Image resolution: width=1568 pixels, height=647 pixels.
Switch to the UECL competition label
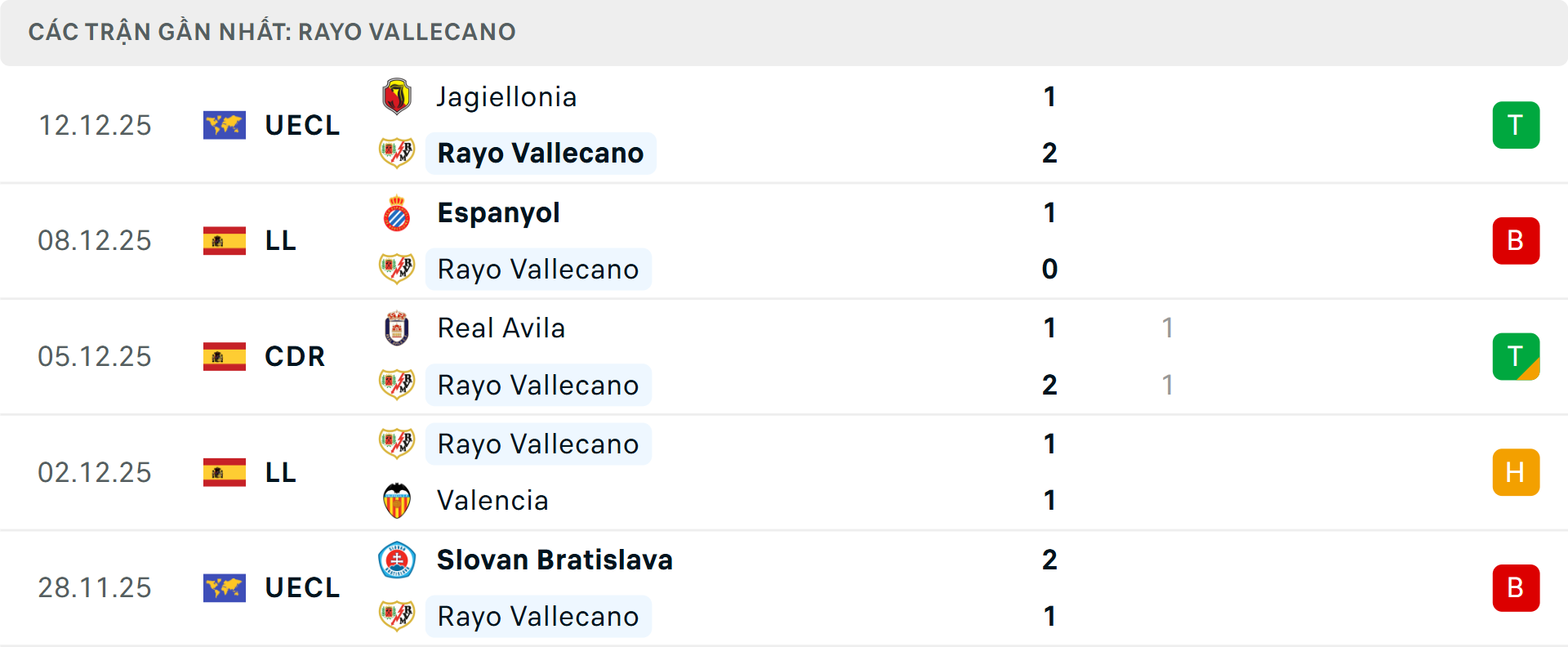302,124
